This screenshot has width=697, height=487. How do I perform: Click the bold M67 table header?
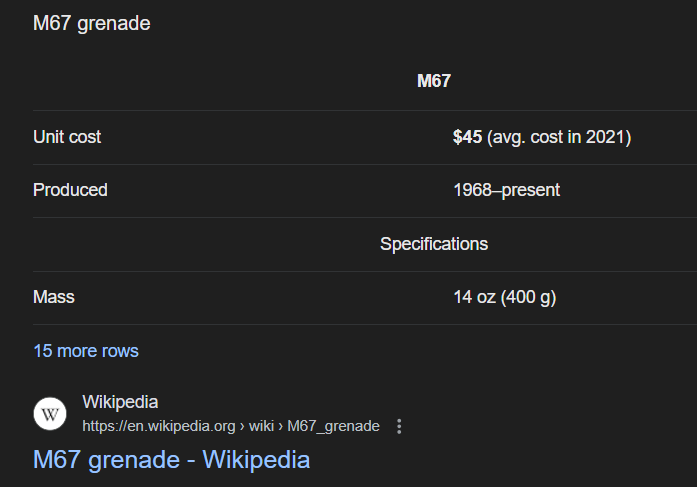(x=434, y=81)
